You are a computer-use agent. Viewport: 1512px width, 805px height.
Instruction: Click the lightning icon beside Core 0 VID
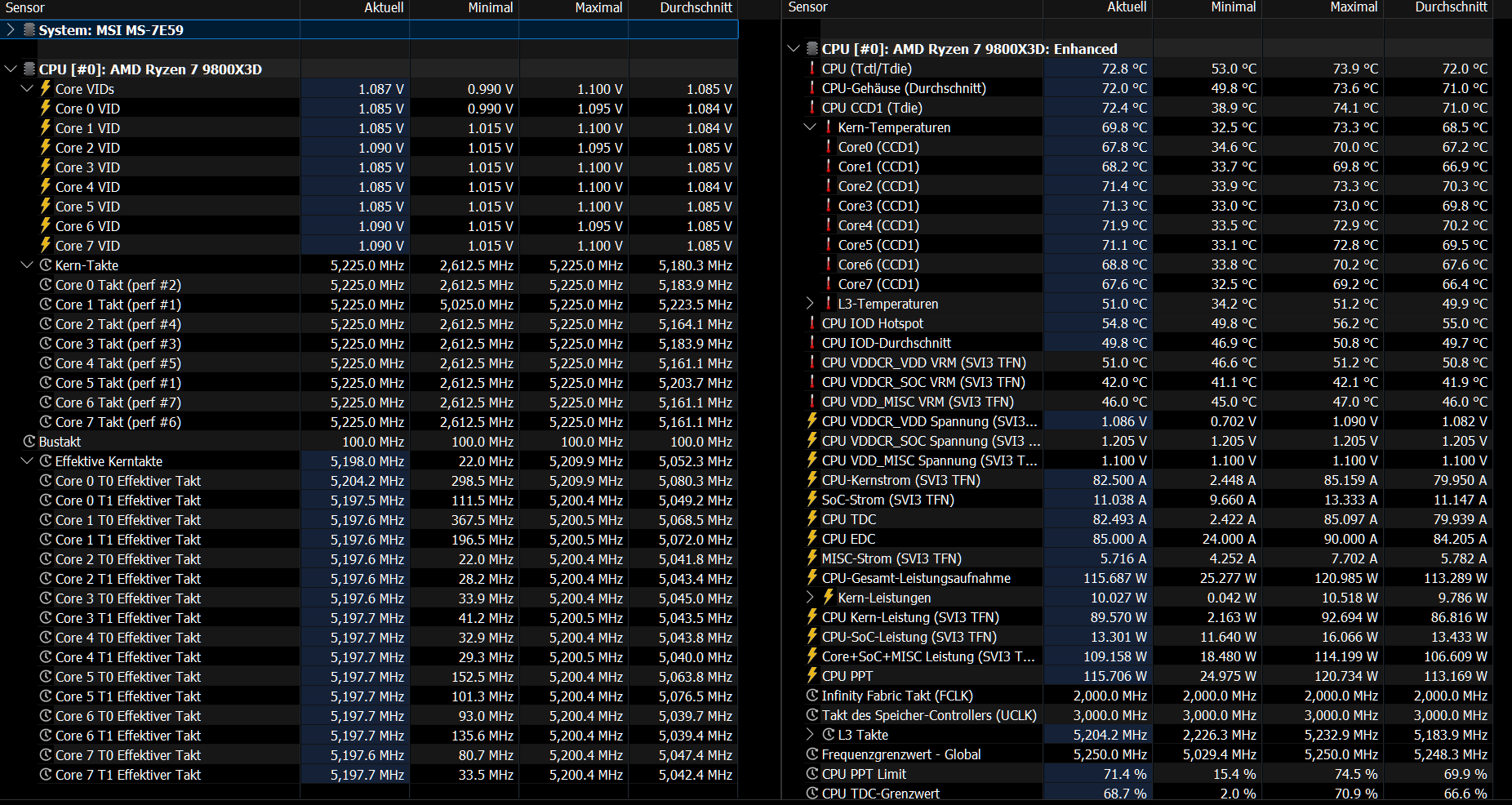coord(46,108)
